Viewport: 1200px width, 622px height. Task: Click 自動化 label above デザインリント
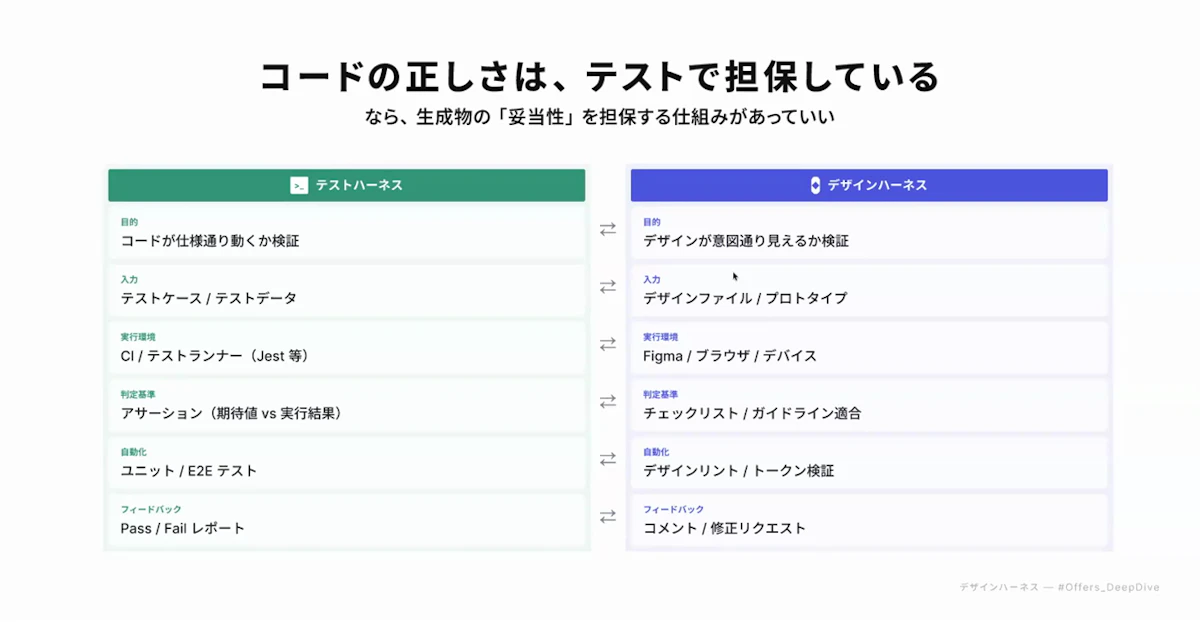[657, 452]
